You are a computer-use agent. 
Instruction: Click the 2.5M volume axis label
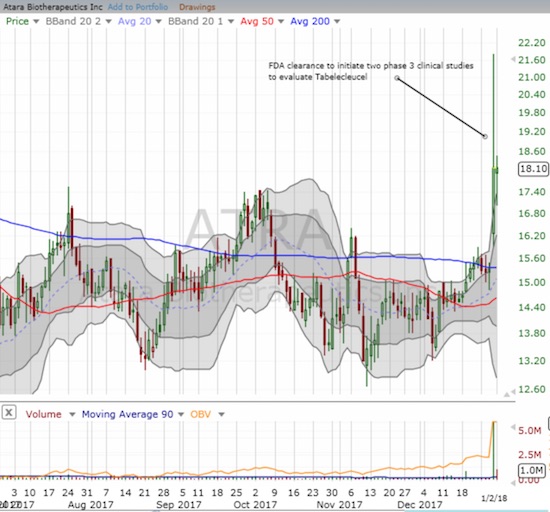[530, 455]
